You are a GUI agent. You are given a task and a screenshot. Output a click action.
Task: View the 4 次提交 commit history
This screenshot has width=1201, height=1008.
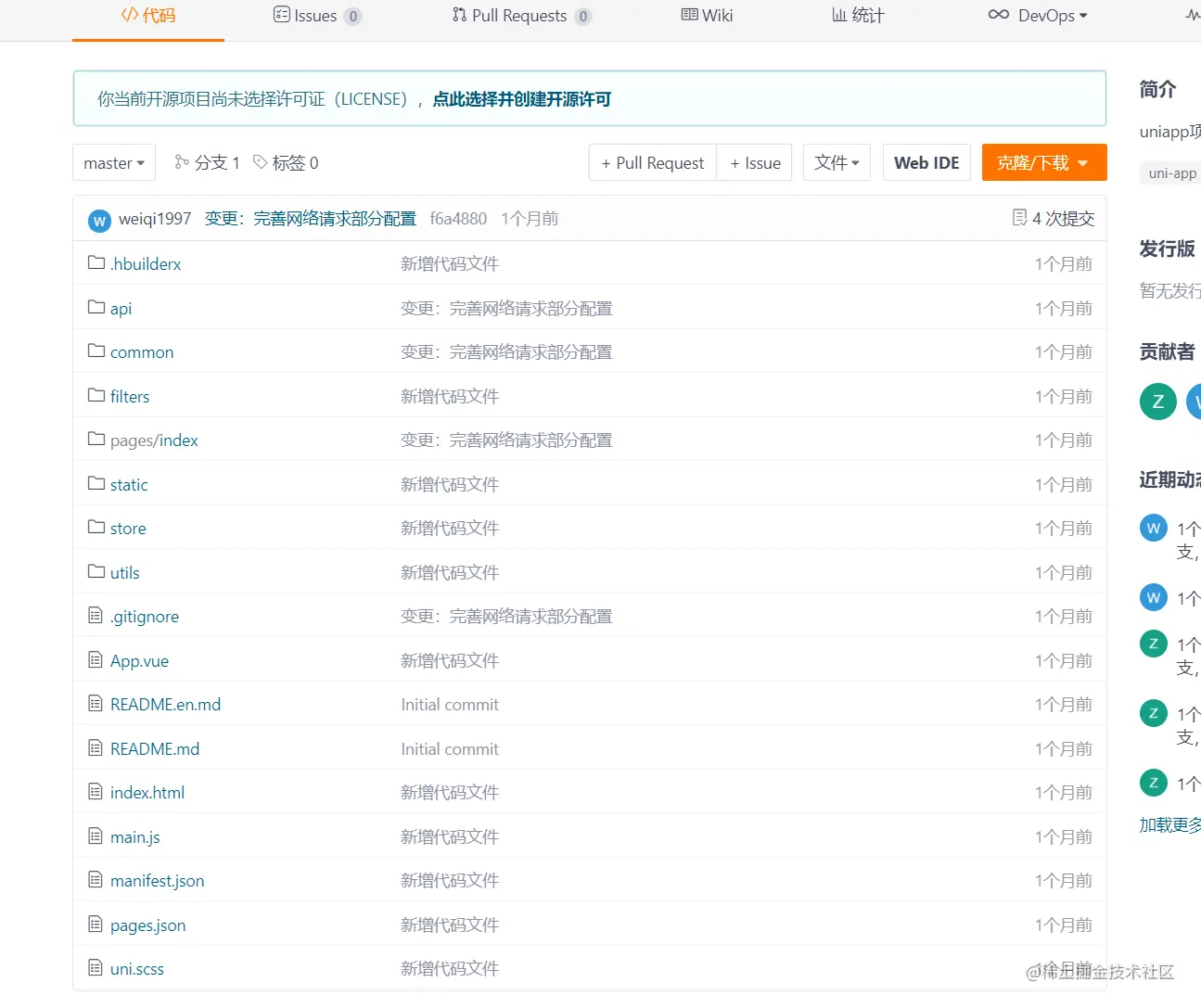click(1054, 219)
